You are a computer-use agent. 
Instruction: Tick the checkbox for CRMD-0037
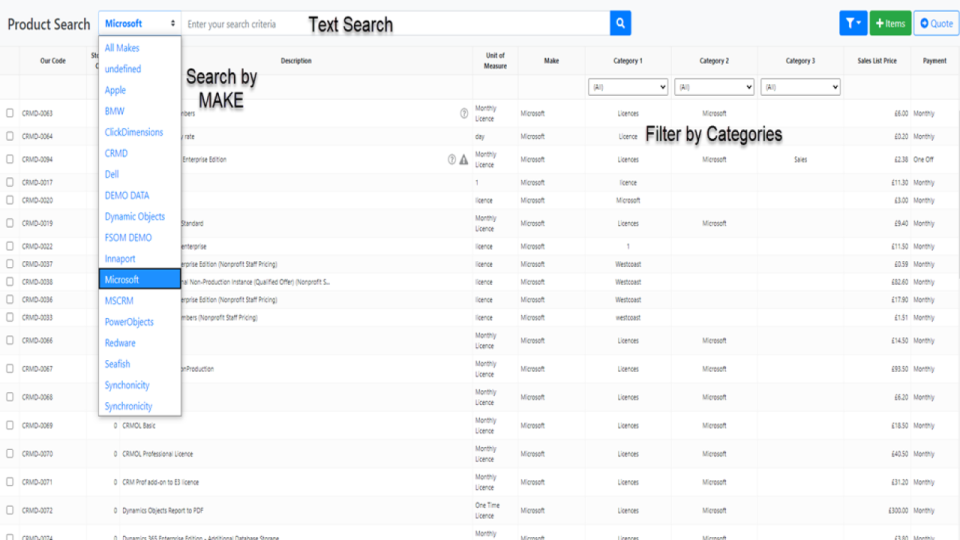10,263
